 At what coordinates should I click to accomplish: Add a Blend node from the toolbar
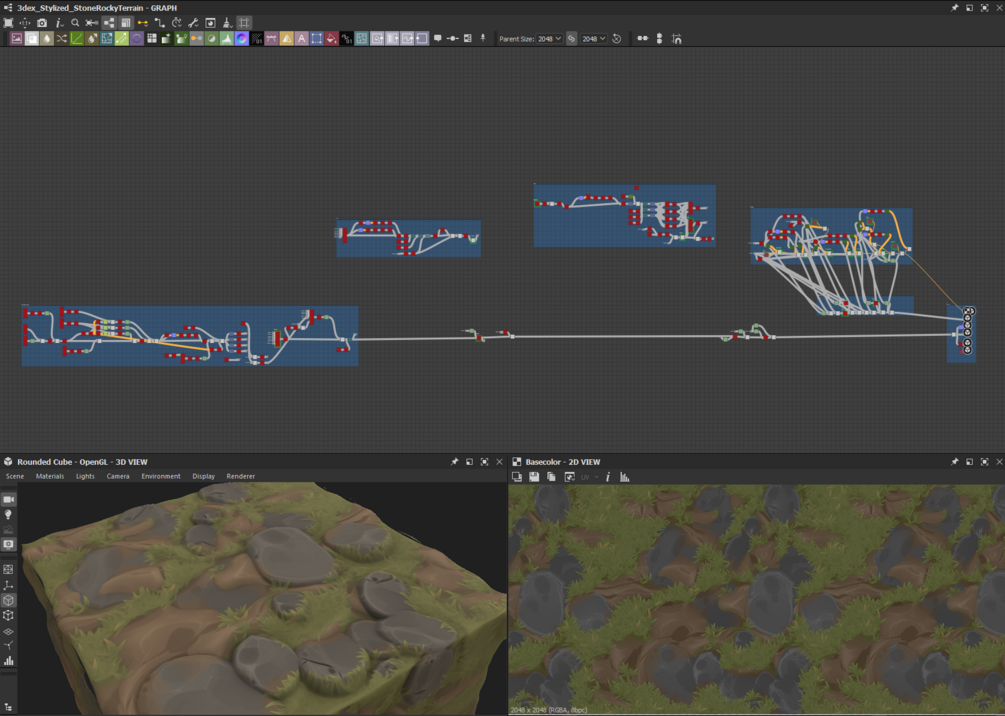31,38
